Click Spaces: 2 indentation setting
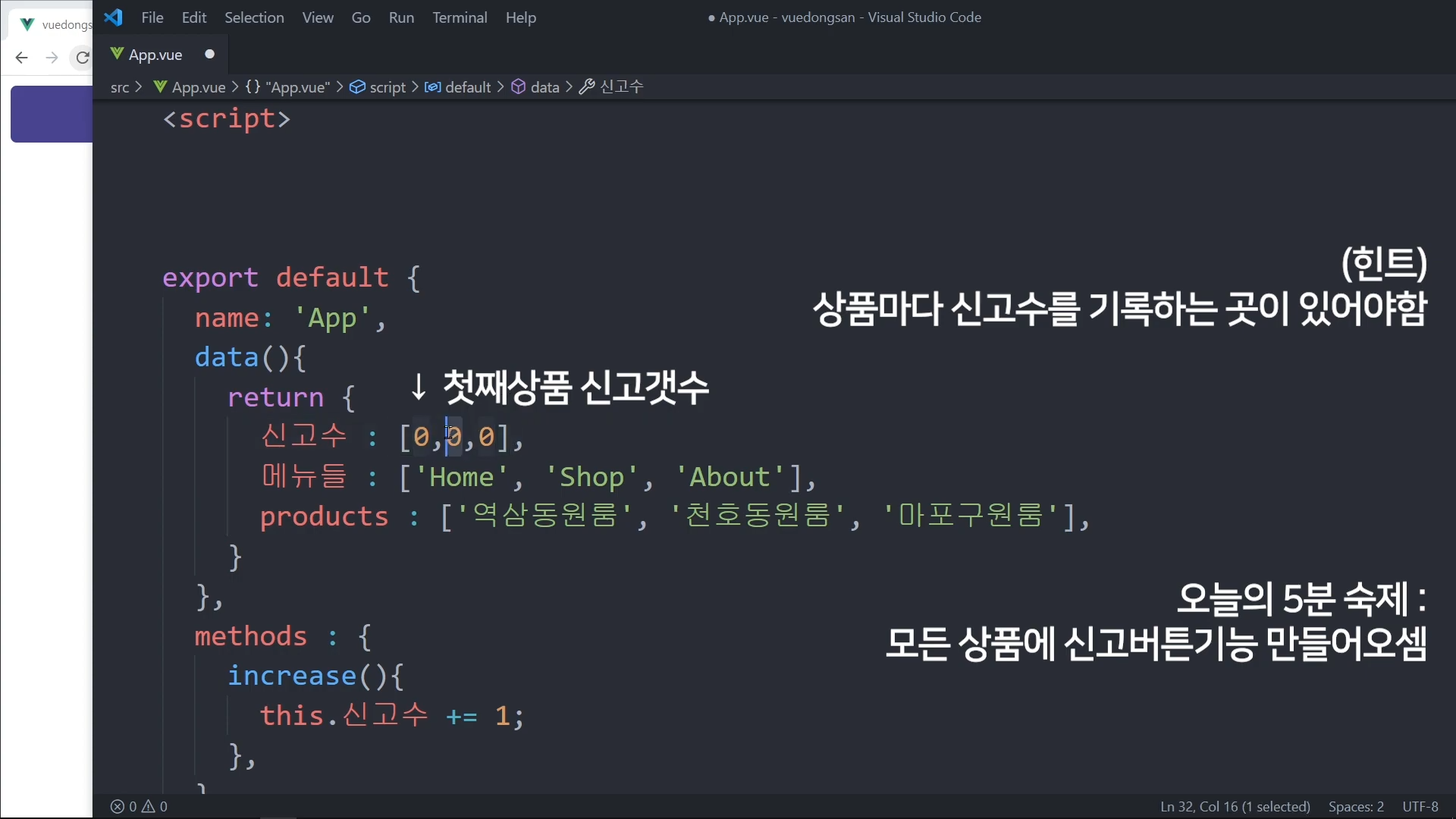The image size is (1456, 819). point(1356,806)
